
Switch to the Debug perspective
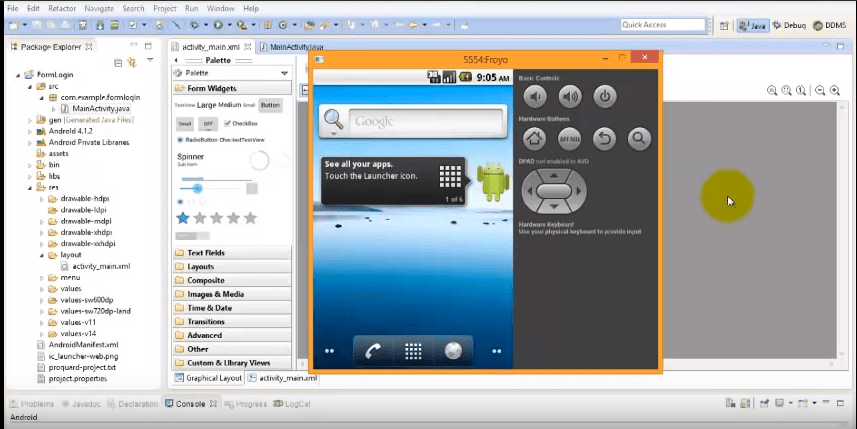(789, 25)
